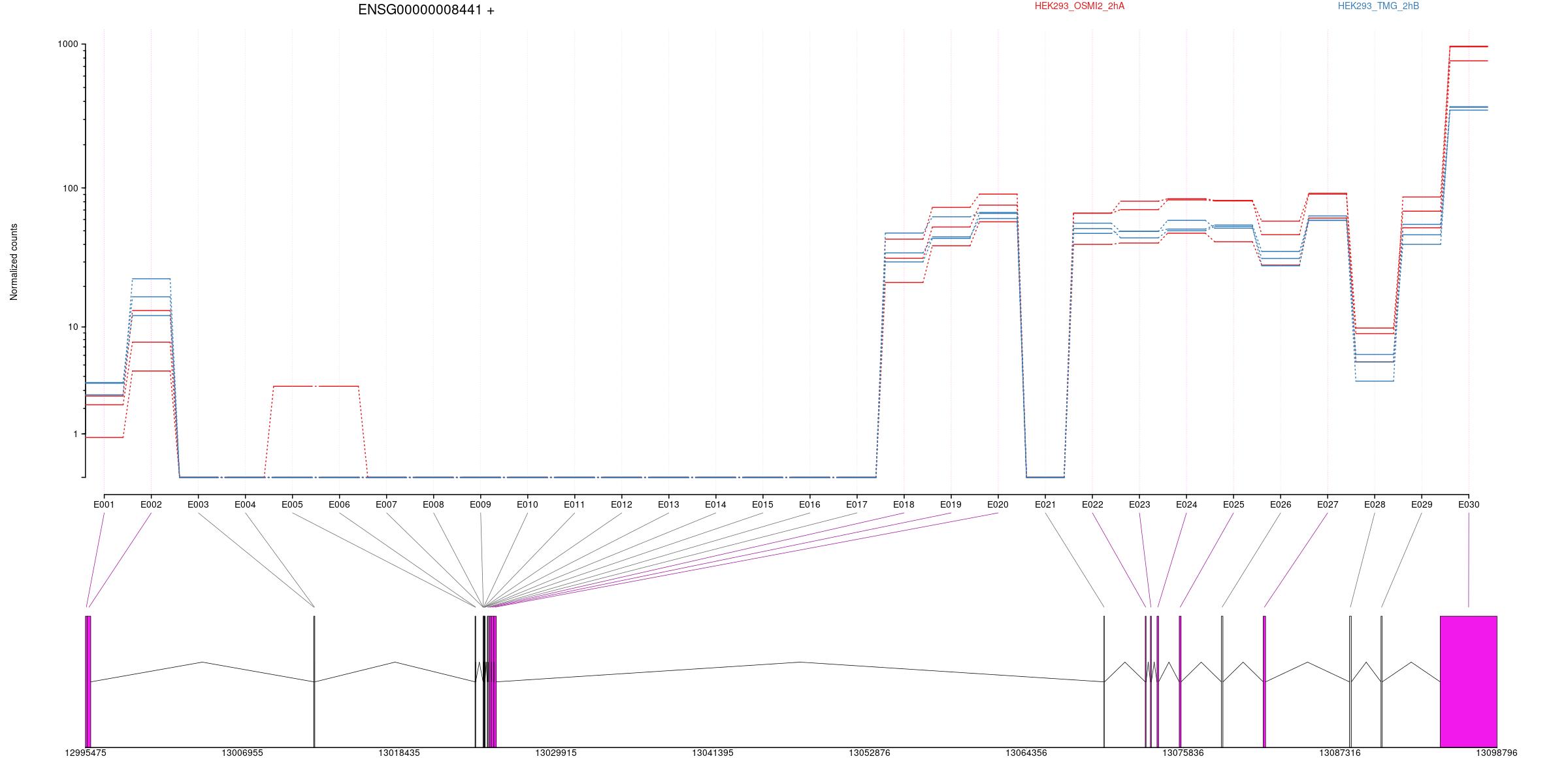
Task: Click the 1000 y-axis tick label
Action: point(68,44)
